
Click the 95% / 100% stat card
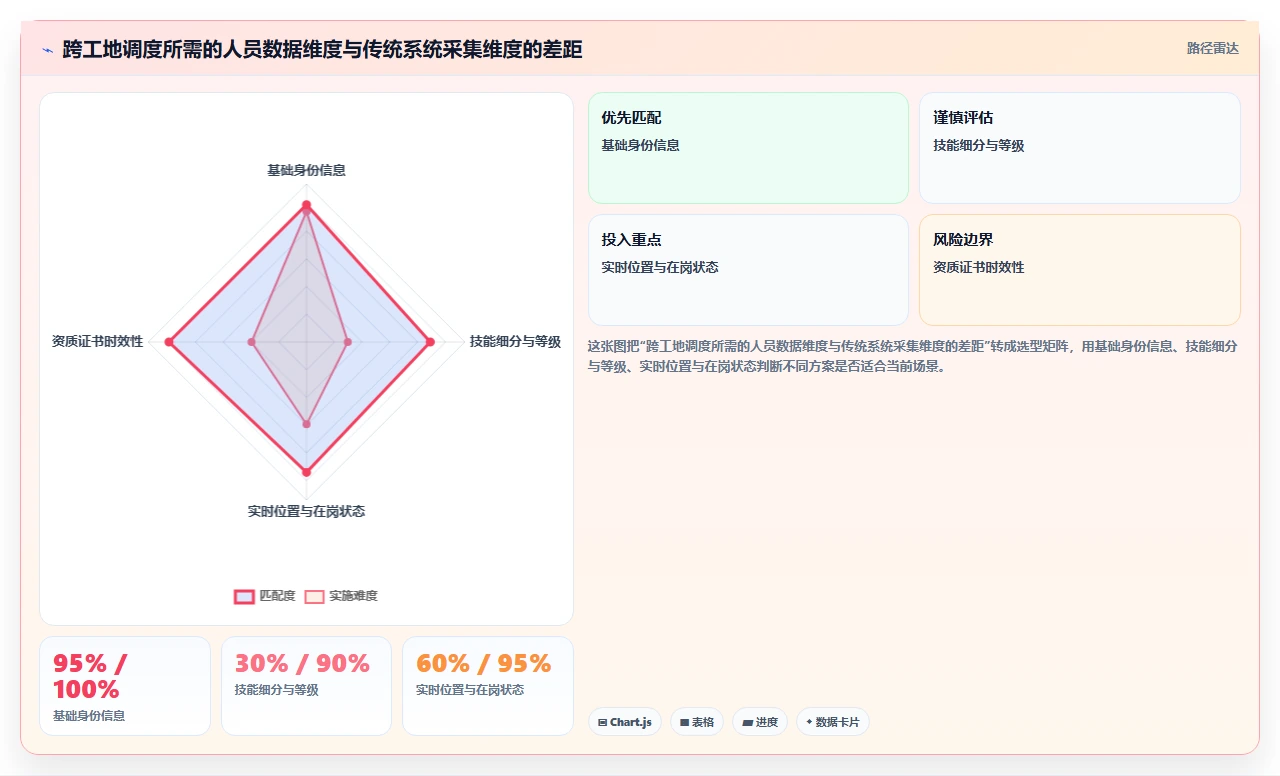(125, 686)
